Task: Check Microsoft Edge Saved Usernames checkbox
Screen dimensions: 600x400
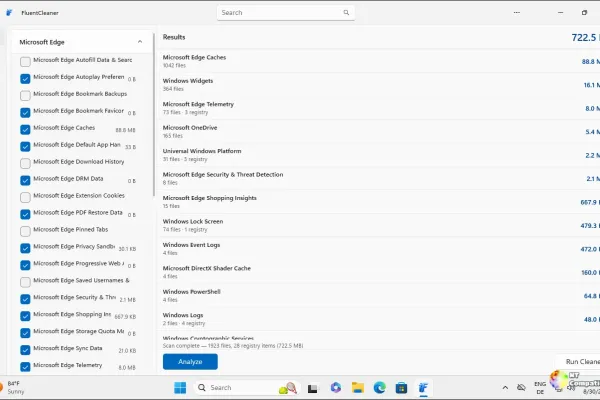Action: [x=25, y=282]
